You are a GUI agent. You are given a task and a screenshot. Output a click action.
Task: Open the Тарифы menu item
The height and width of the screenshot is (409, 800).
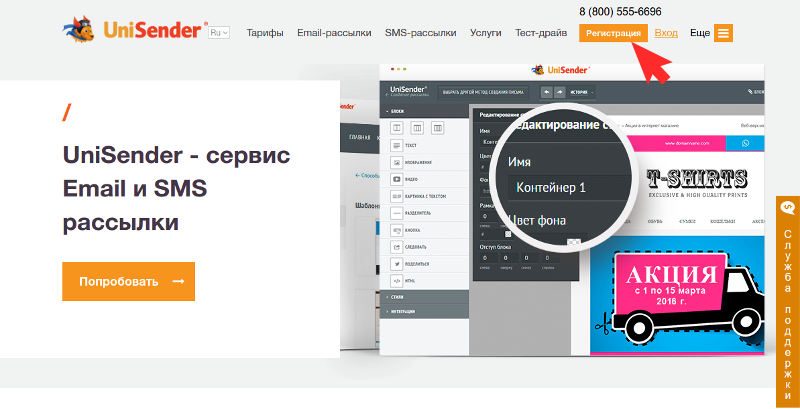pyautogui.click(x=265, y=33)
